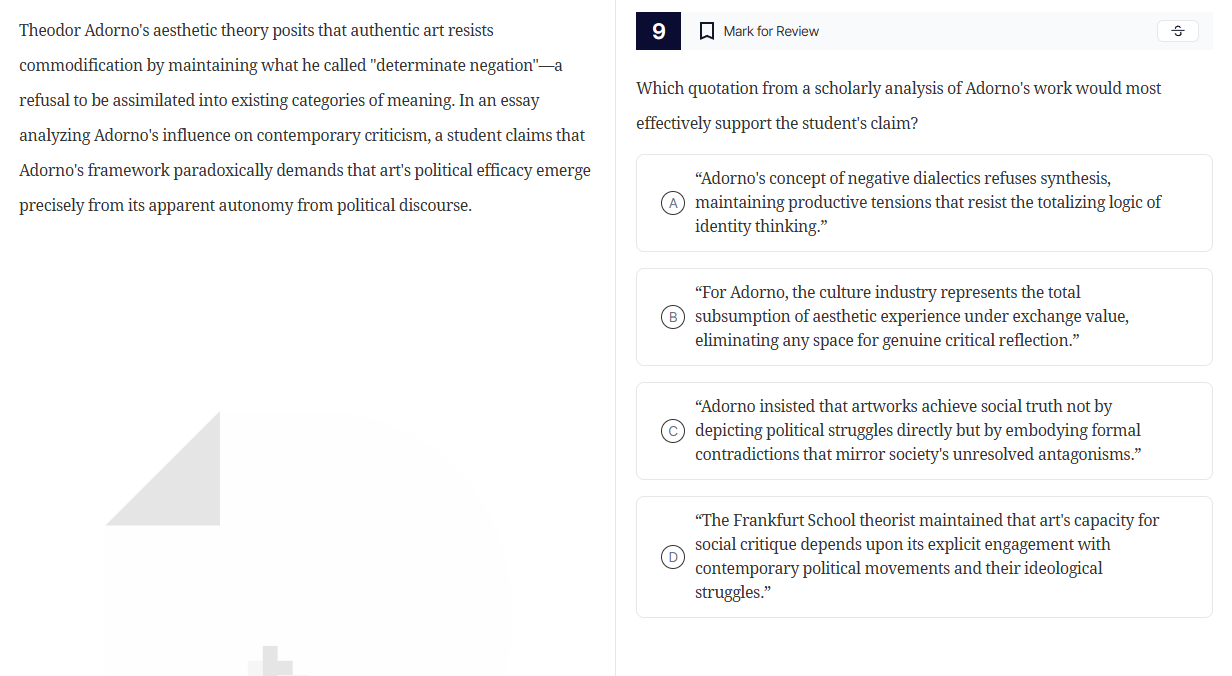1232x676 pixels.
Task: Choose the answer about the culture industry
Action: [x=911, y=317]
